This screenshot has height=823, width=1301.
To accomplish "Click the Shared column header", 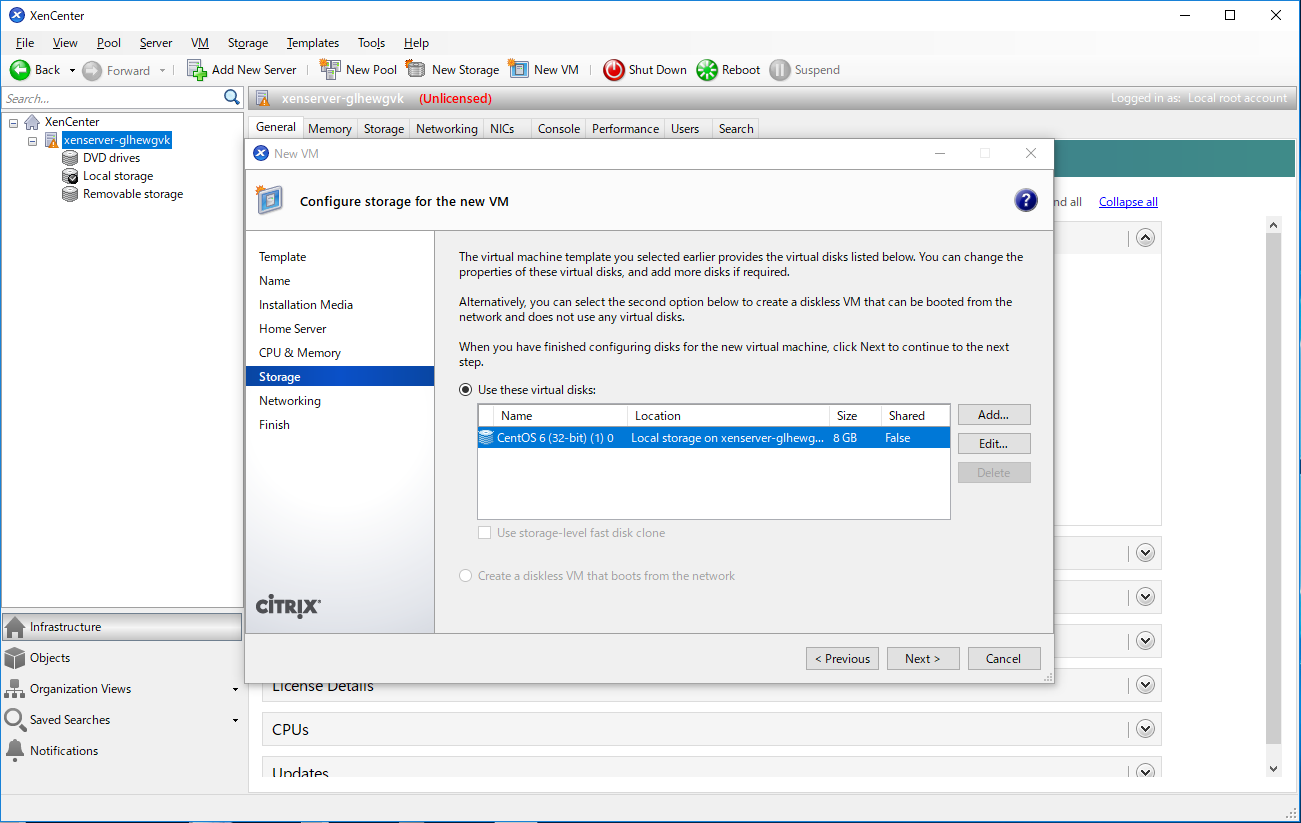I will pyautogui.click(x=915, y=415).
